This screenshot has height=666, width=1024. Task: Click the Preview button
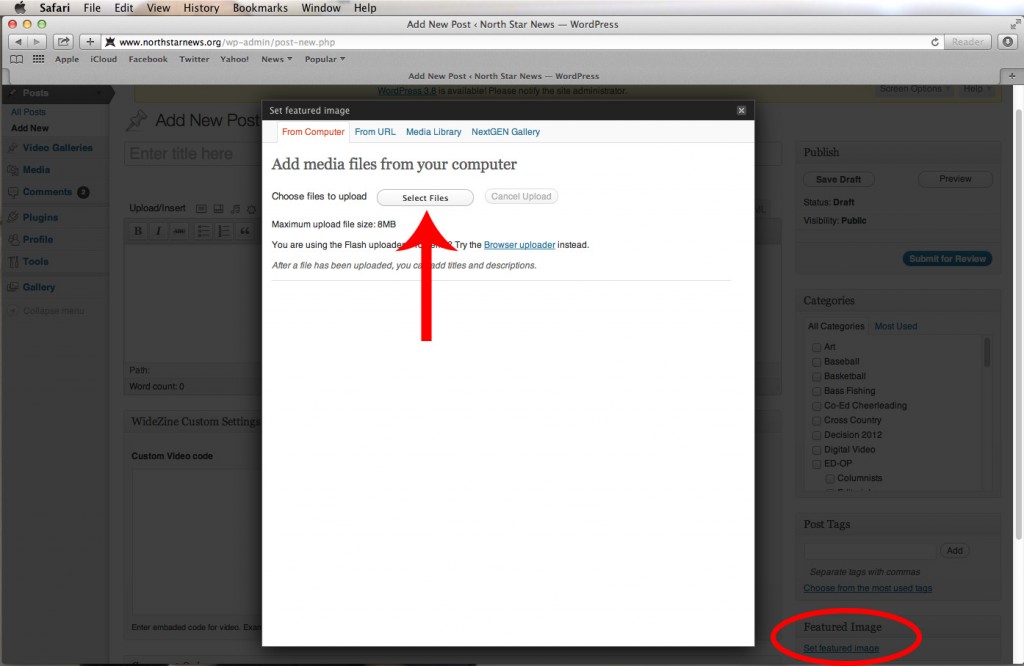coord(955,179)
